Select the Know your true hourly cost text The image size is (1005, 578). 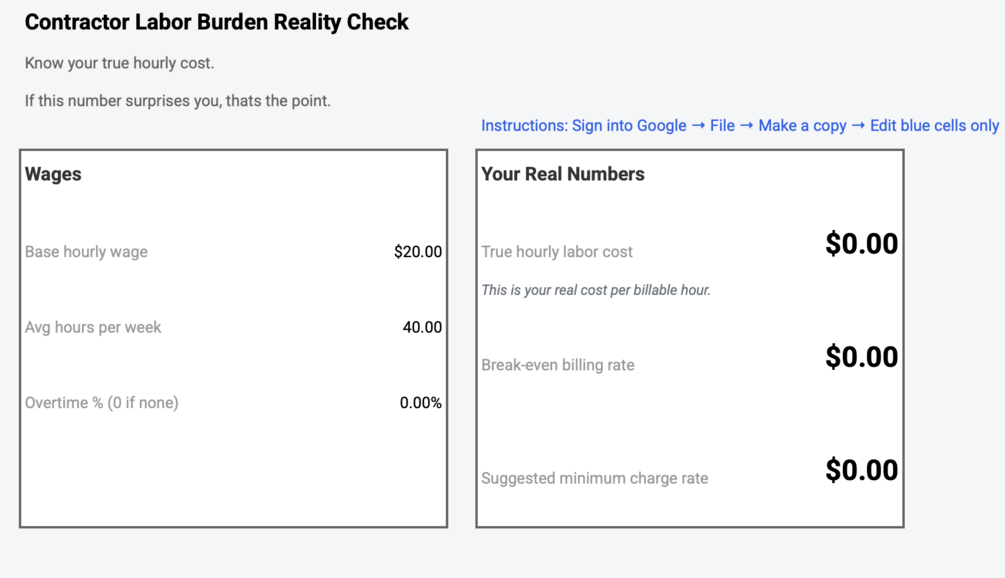point(119,63)
